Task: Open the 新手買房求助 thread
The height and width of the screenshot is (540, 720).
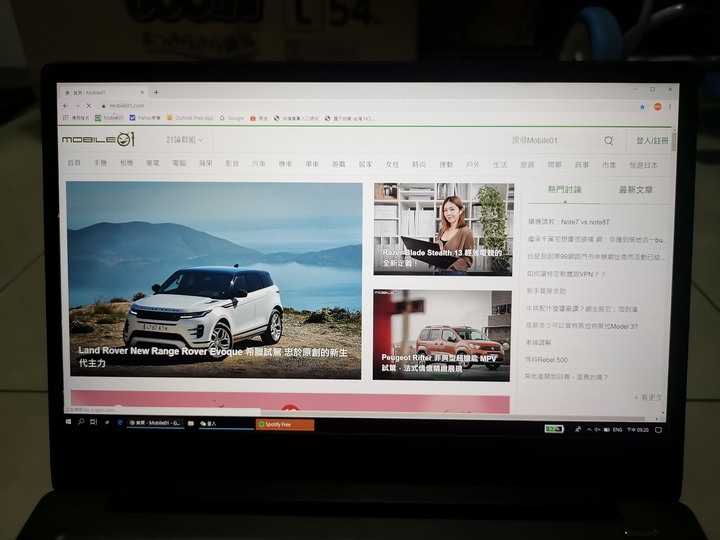Action: [546, 291]
